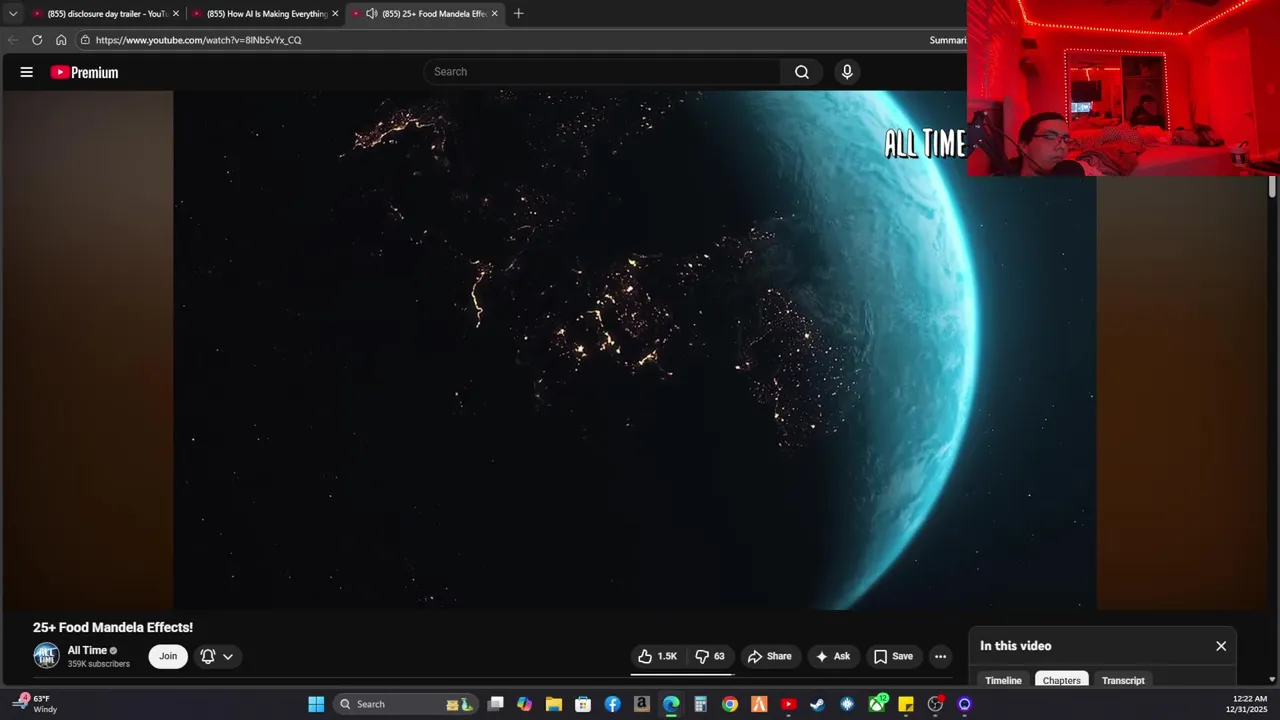The height and width of the screenshot is (720, 1280).
Task: Open Facebook taskbar icon
Action: click(x=612, y=704)
